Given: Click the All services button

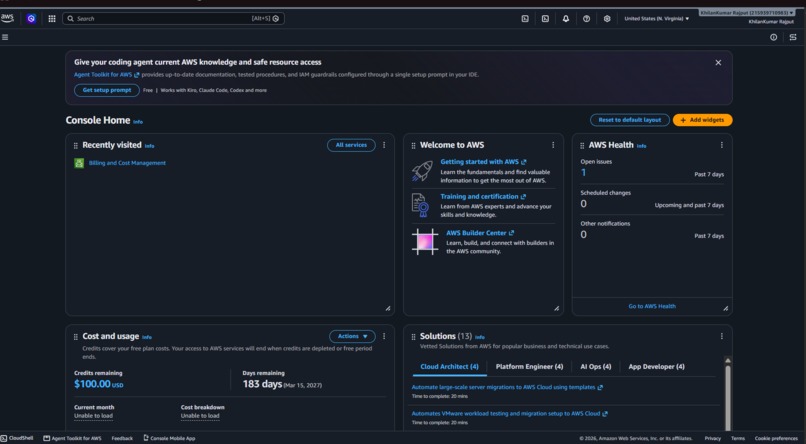Looking at the screenshot, I should pyautogui.click(x=351, y=145).
